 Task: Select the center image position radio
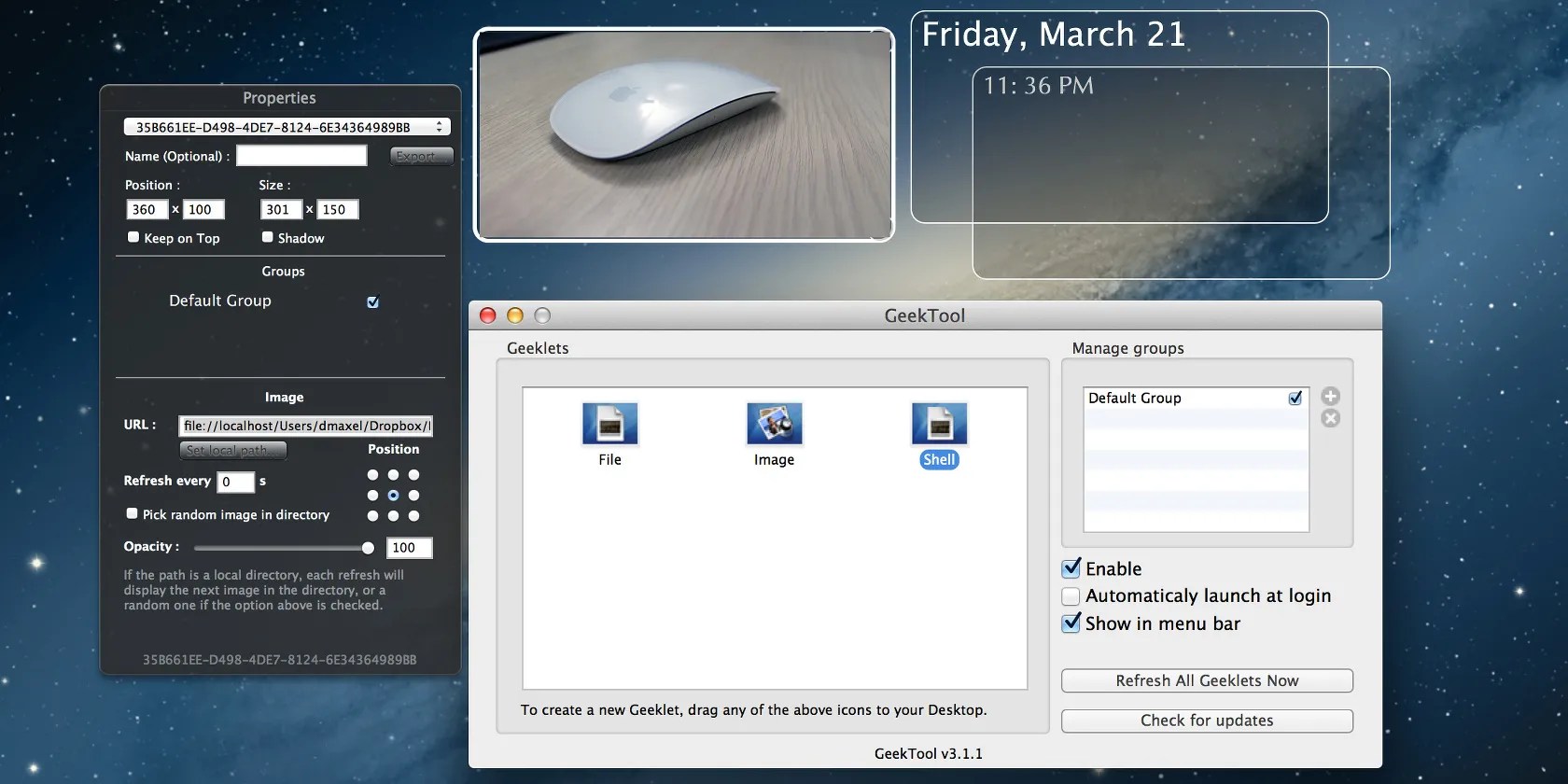click(x=393, y=496)
